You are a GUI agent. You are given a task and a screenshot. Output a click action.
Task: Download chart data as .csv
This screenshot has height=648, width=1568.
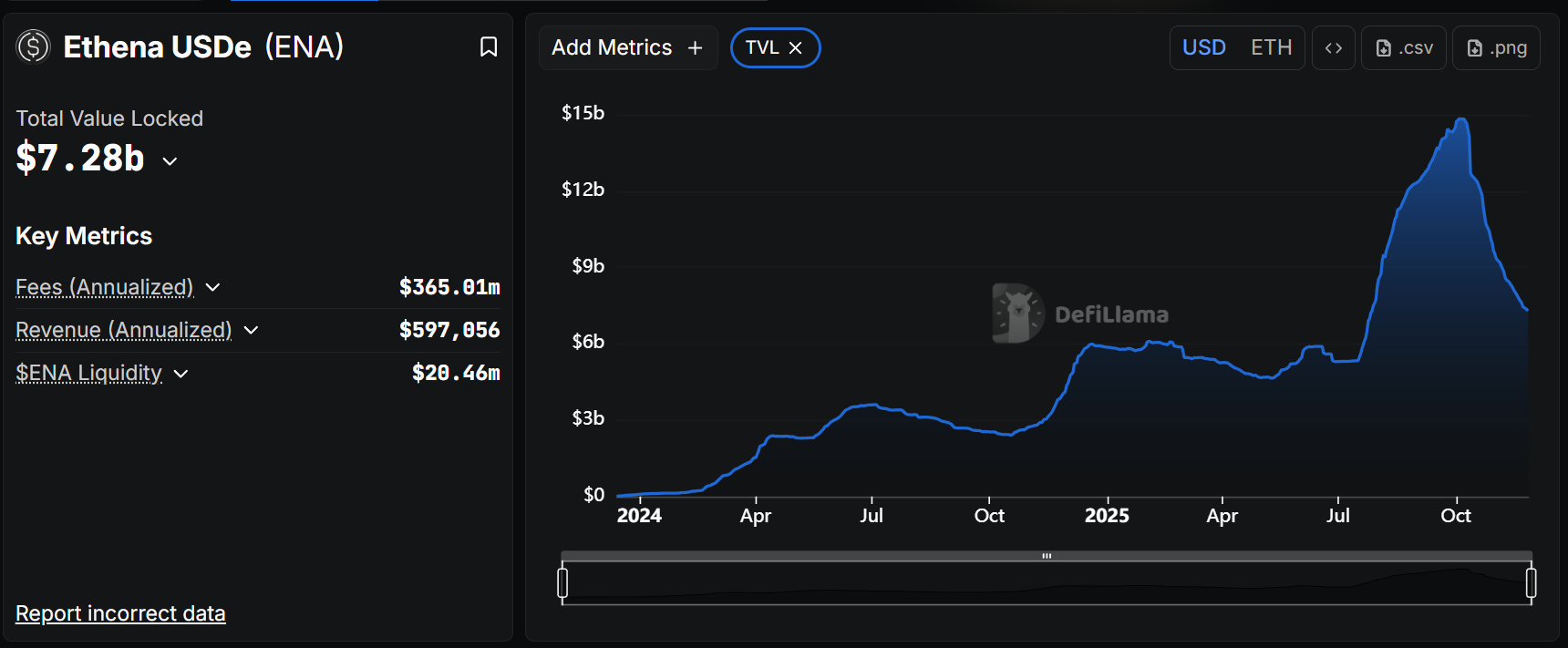1404,48
